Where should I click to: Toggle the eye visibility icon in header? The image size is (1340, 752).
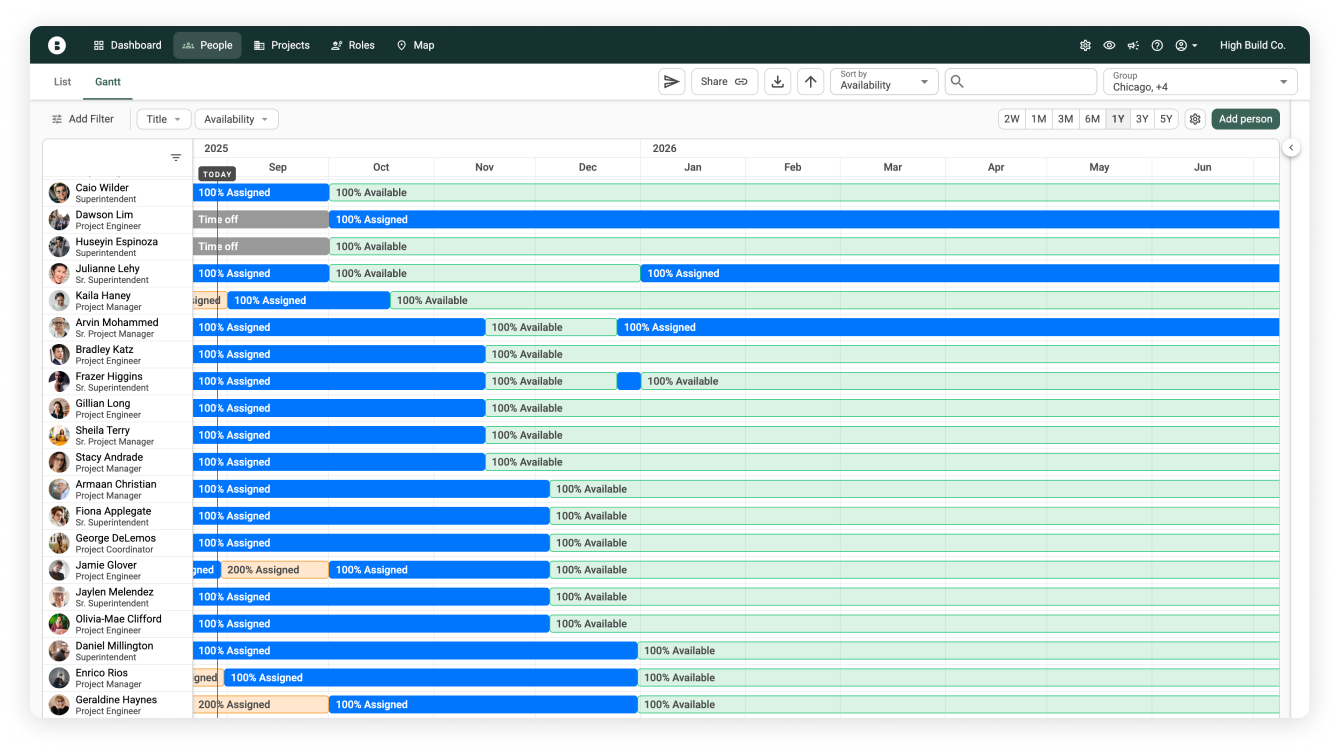click(x=1109, y=45)
